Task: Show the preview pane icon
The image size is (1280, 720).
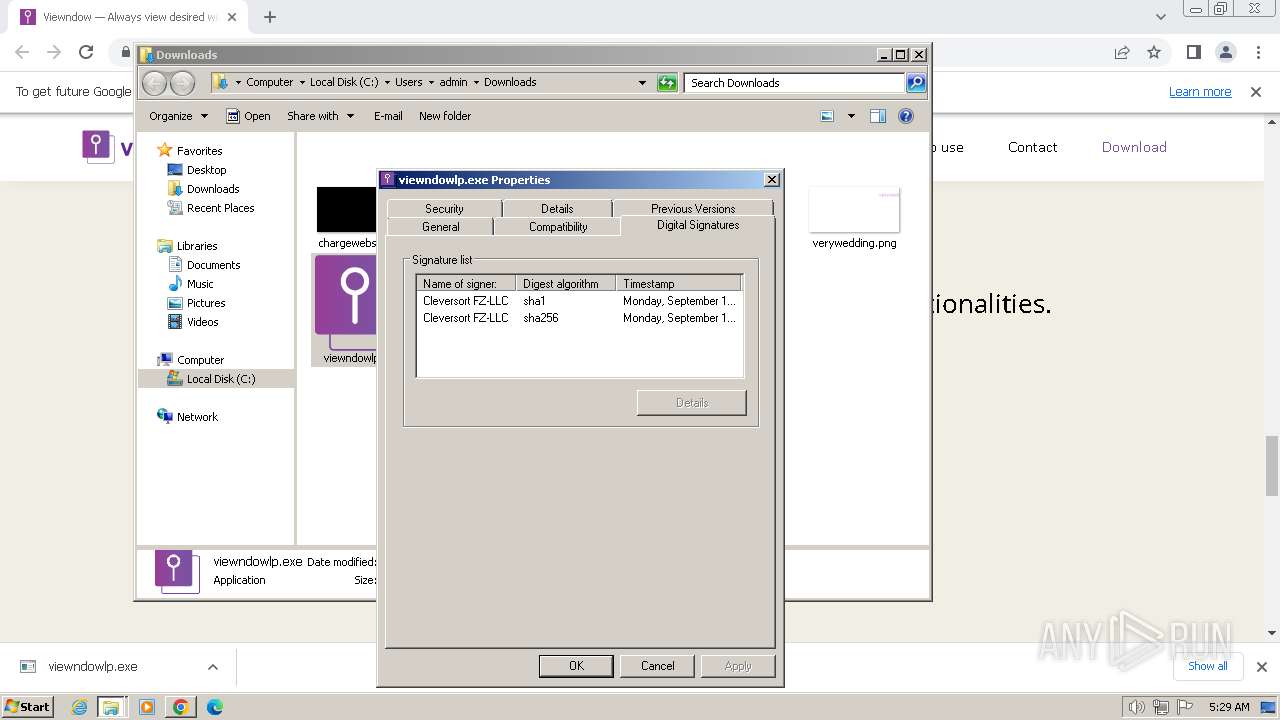Action: [878, 116]
